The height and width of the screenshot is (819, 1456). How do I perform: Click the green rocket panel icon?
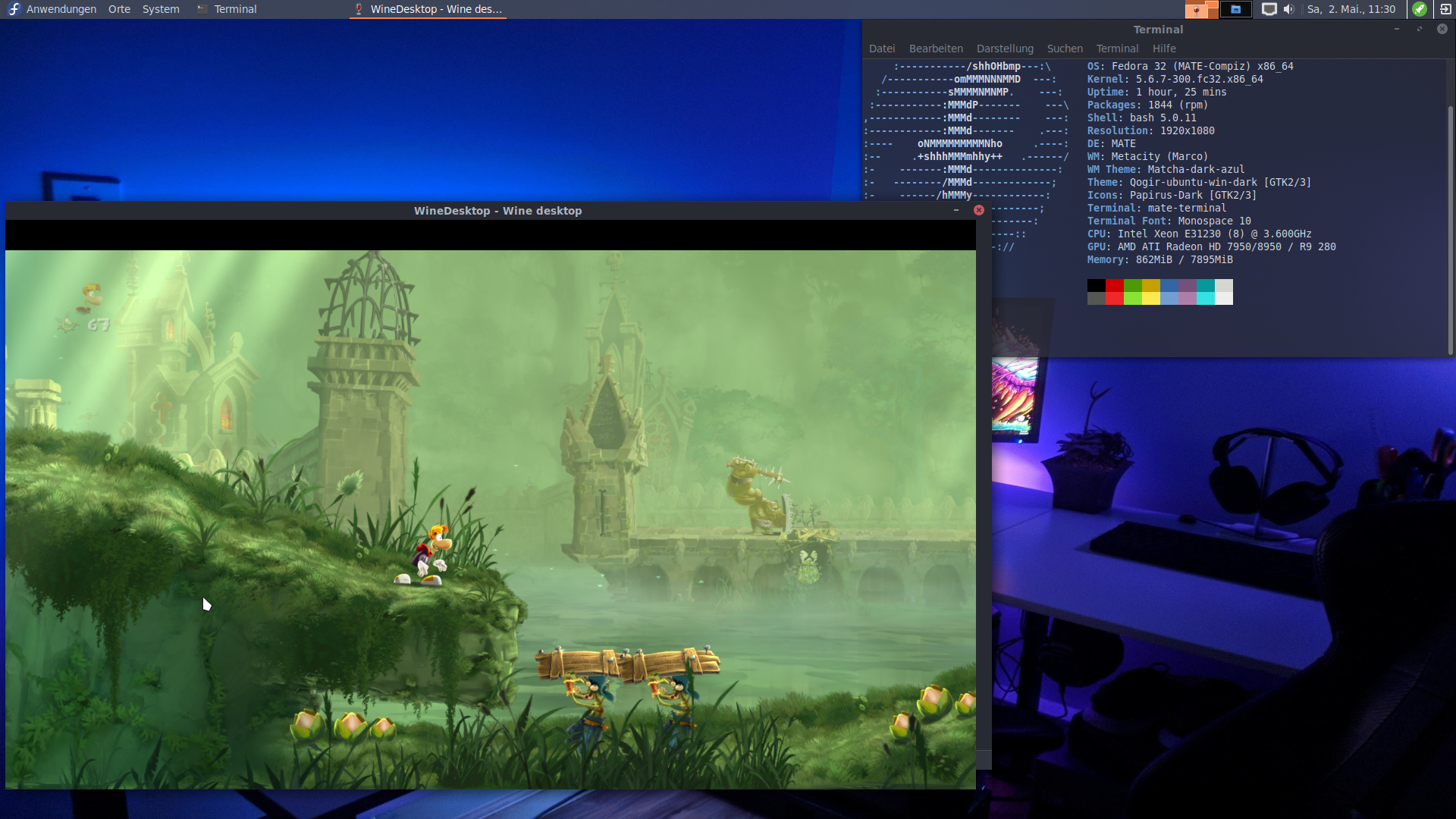pyautogui.click(x=1420, y=9)
